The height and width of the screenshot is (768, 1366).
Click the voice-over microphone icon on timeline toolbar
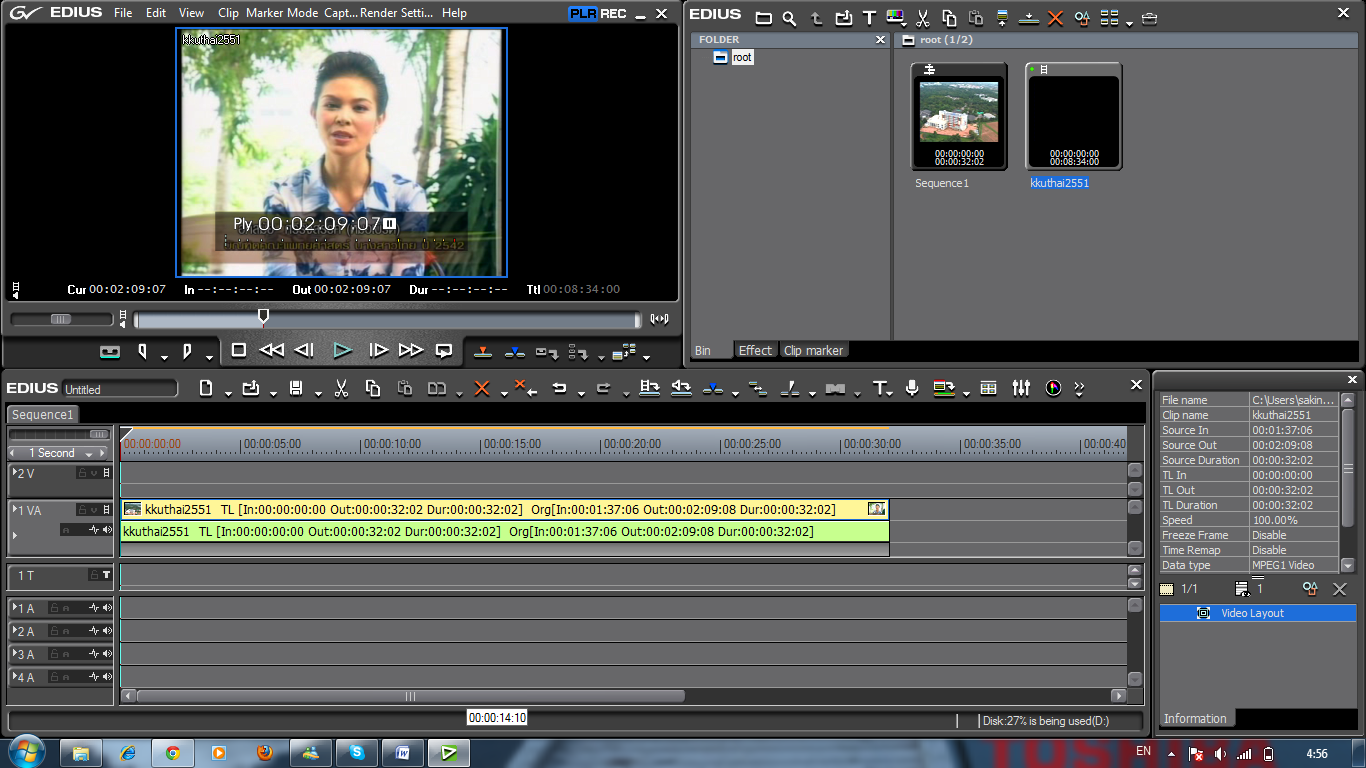(x=913, y=388)
